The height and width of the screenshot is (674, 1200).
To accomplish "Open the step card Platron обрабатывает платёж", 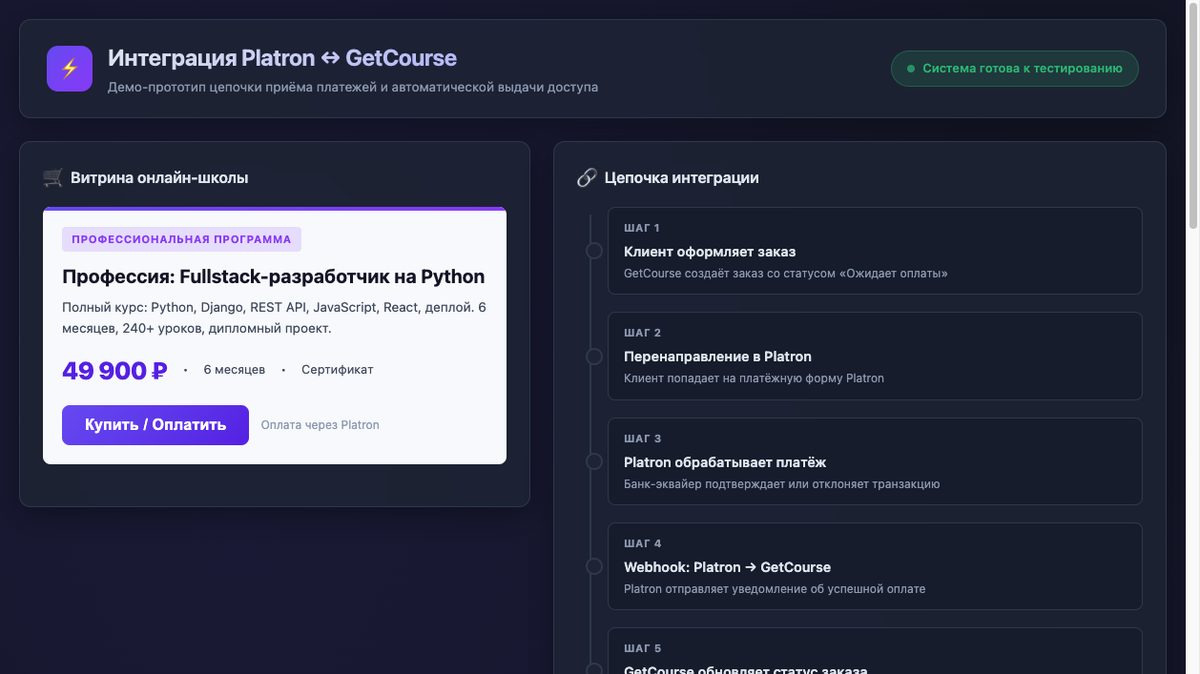I will coord(875,461).
